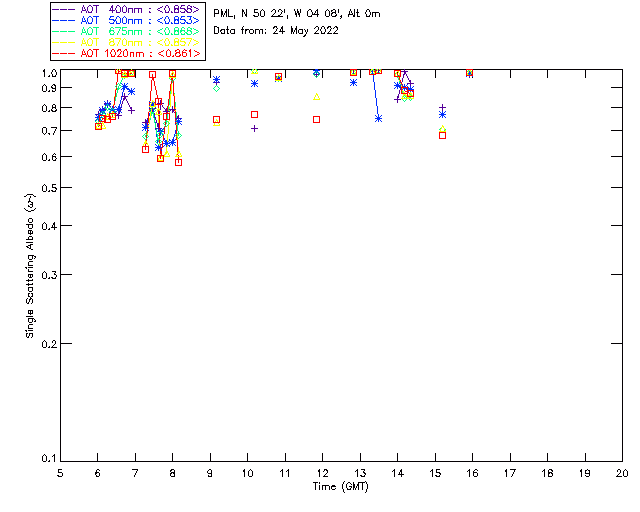Click the yellow triangle marker near 11.8 GMT
This screenshot has height=512, width=640.
coord(316,97)
